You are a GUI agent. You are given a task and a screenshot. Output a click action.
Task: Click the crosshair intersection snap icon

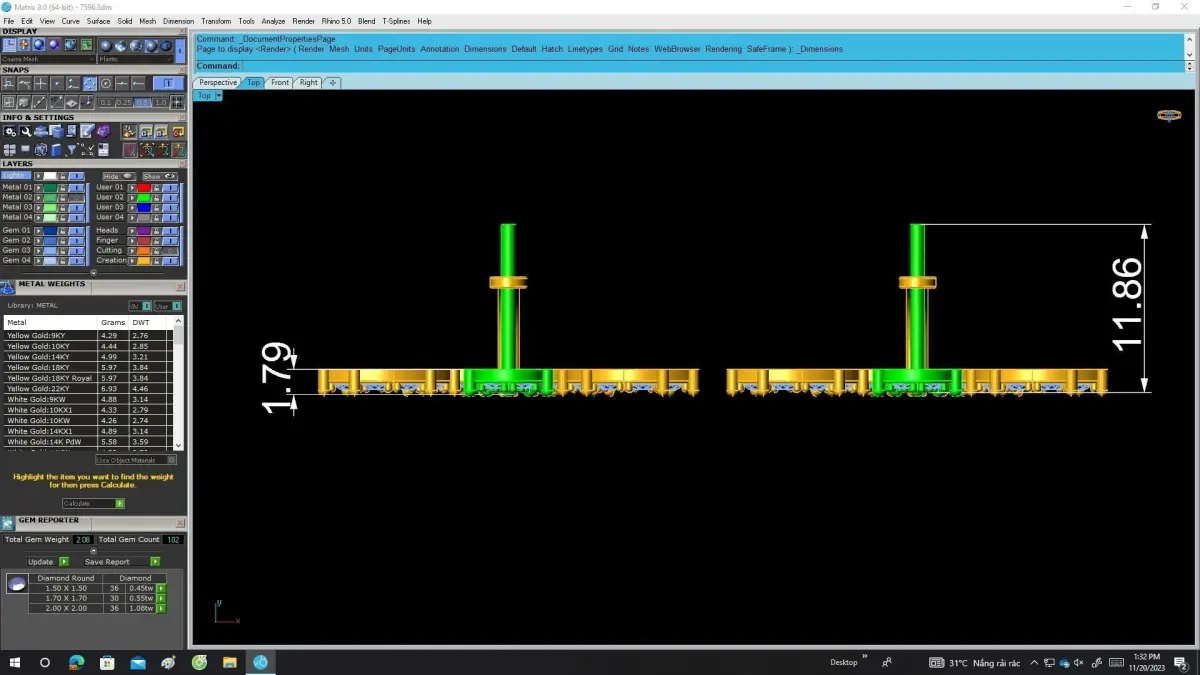coord(41,83)
